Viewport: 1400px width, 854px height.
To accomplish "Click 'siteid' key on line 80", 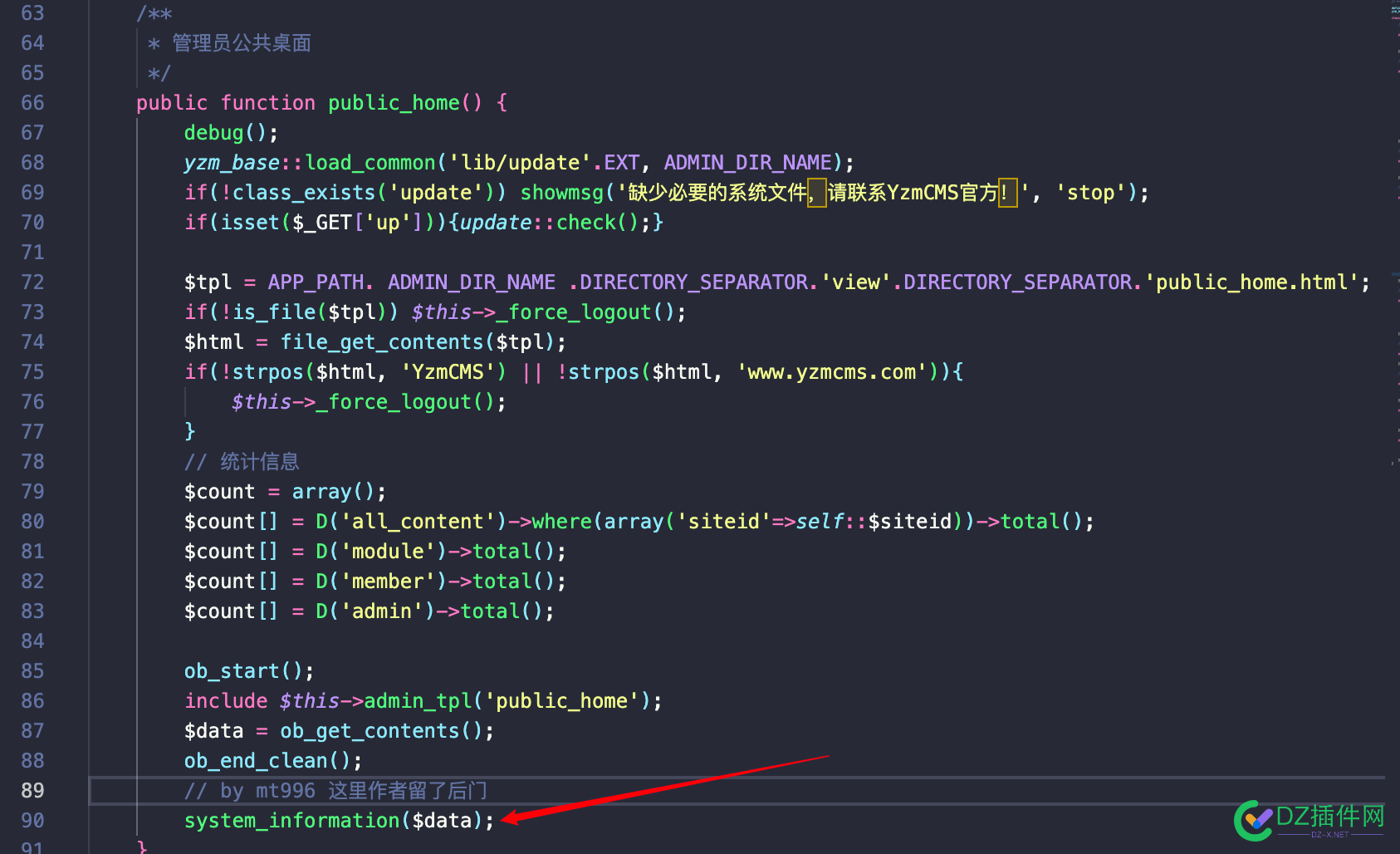I will pos(724,522).
